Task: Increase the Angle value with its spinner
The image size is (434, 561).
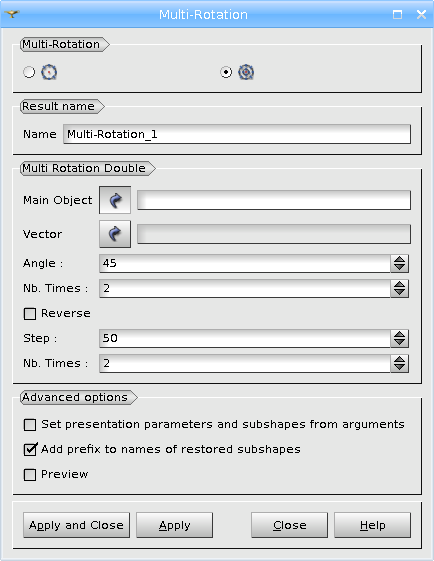Action: tap(399, 260)
